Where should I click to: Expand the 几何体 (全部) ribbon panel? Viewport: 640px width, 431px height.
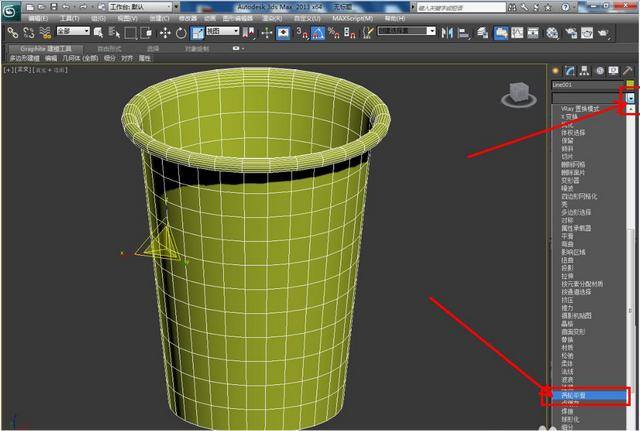click(80, 58)
